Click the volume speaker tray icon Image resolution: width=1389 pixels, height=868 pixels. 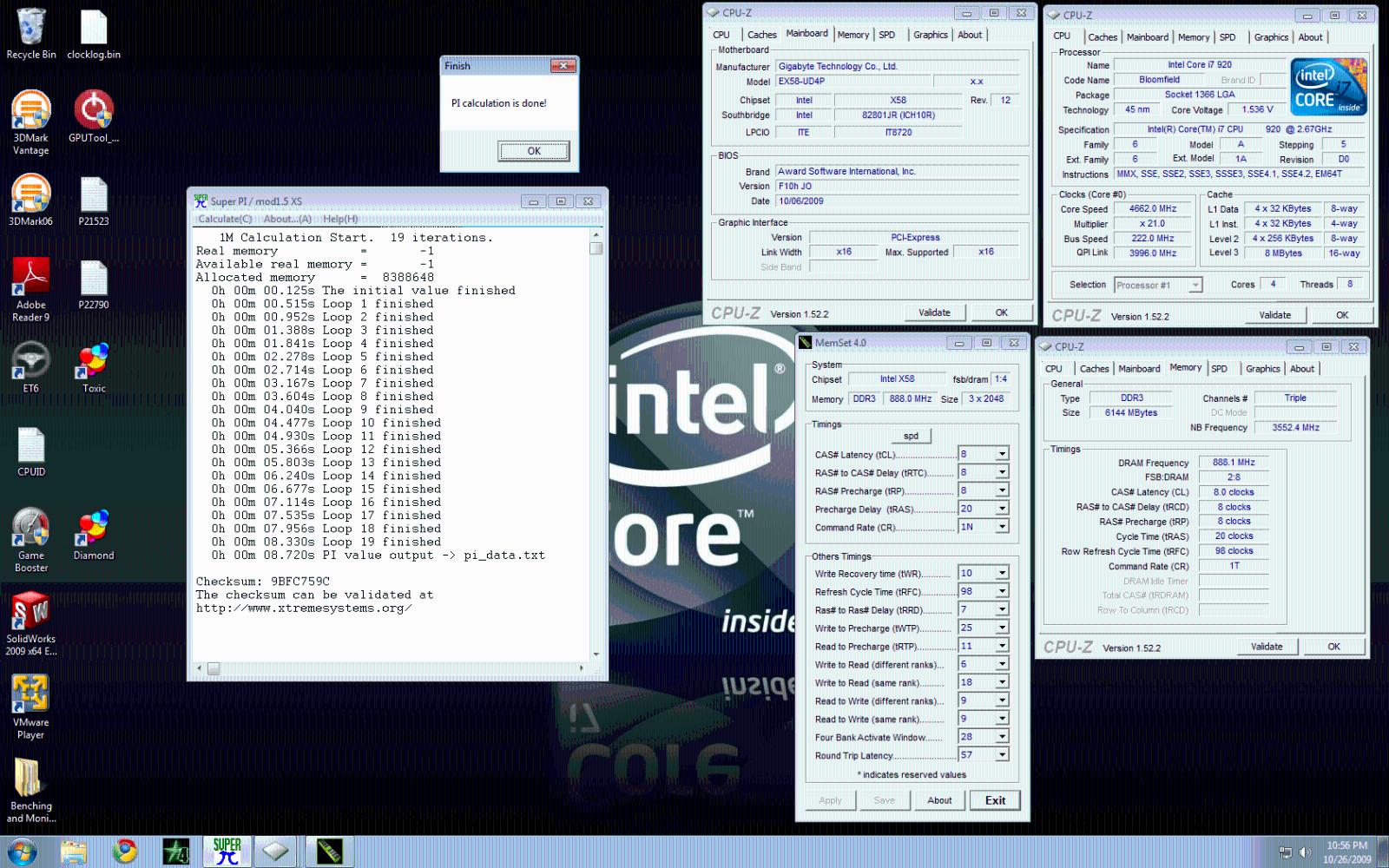click(1304, 852)
